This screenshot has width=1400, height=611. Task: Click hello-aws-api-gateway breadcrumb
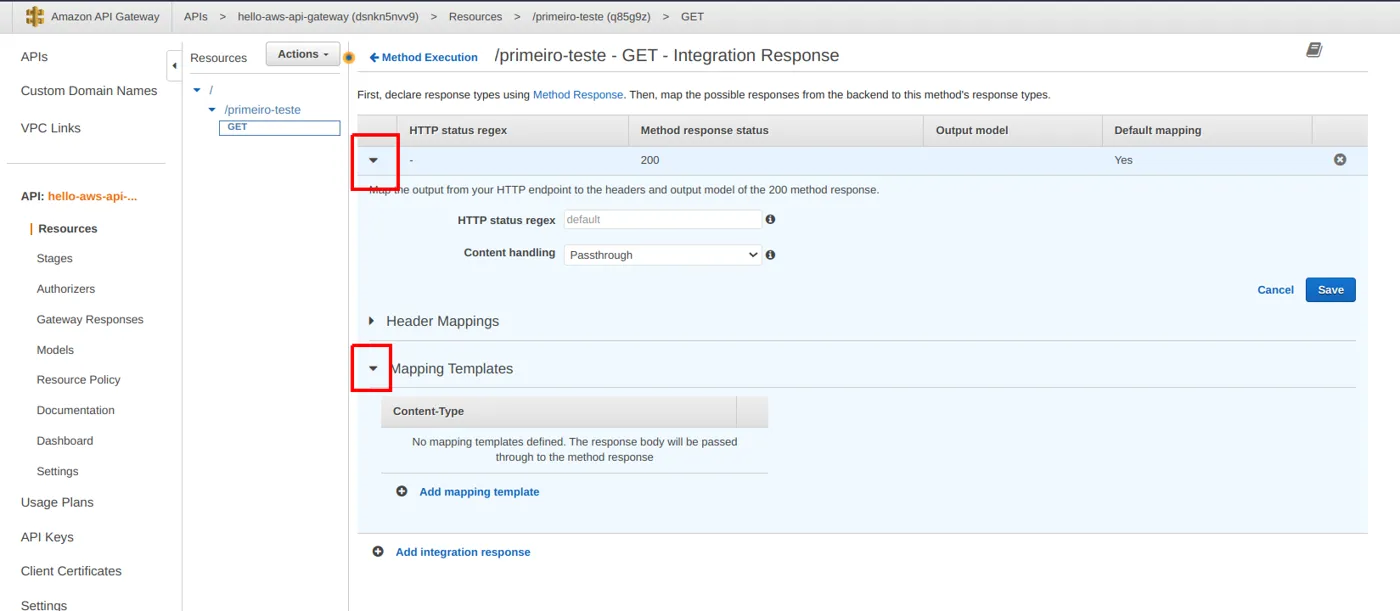click(x=328, y=17)
